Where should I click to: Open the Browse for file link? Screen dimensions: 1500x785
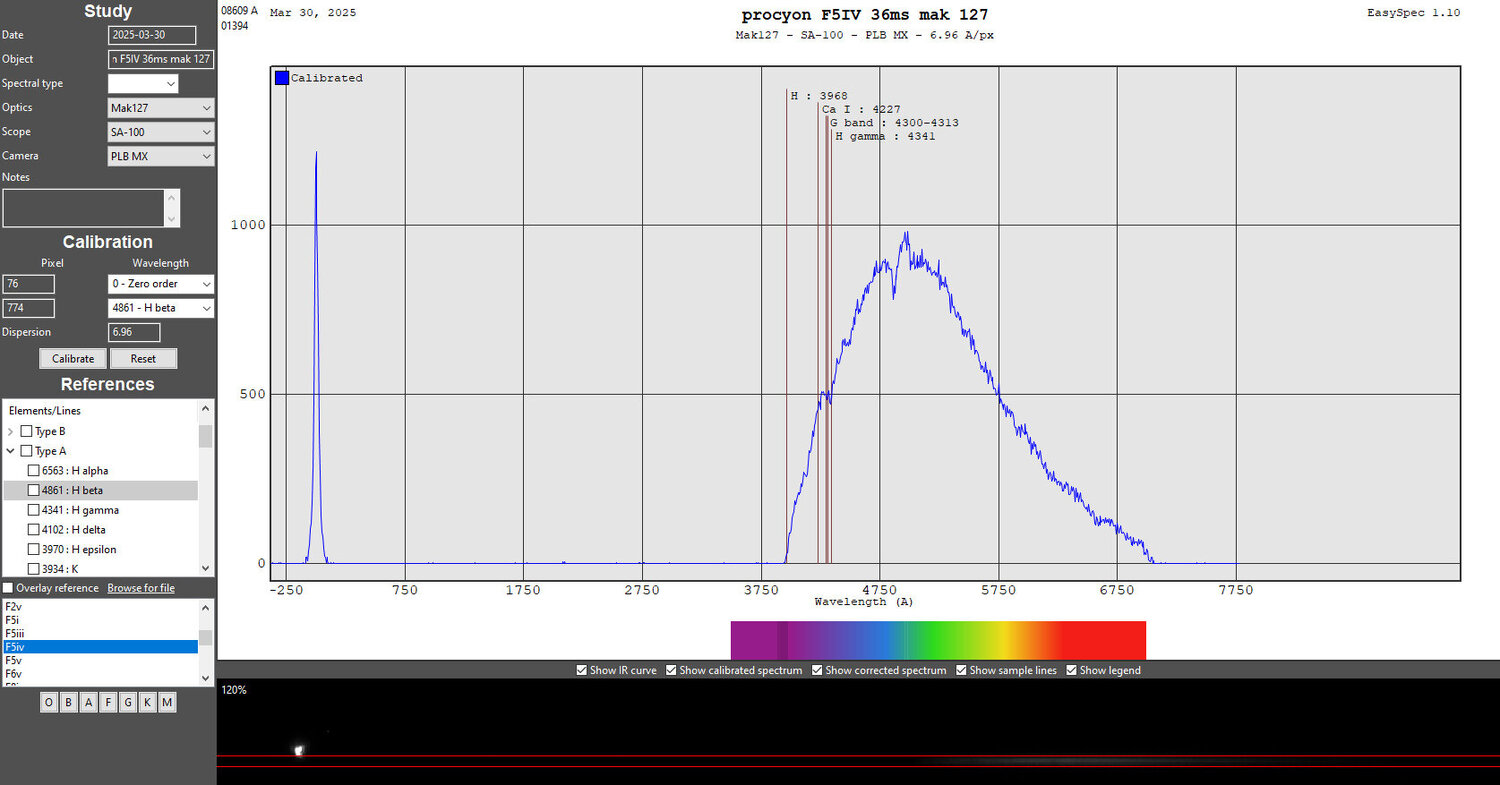click(141, 588)
